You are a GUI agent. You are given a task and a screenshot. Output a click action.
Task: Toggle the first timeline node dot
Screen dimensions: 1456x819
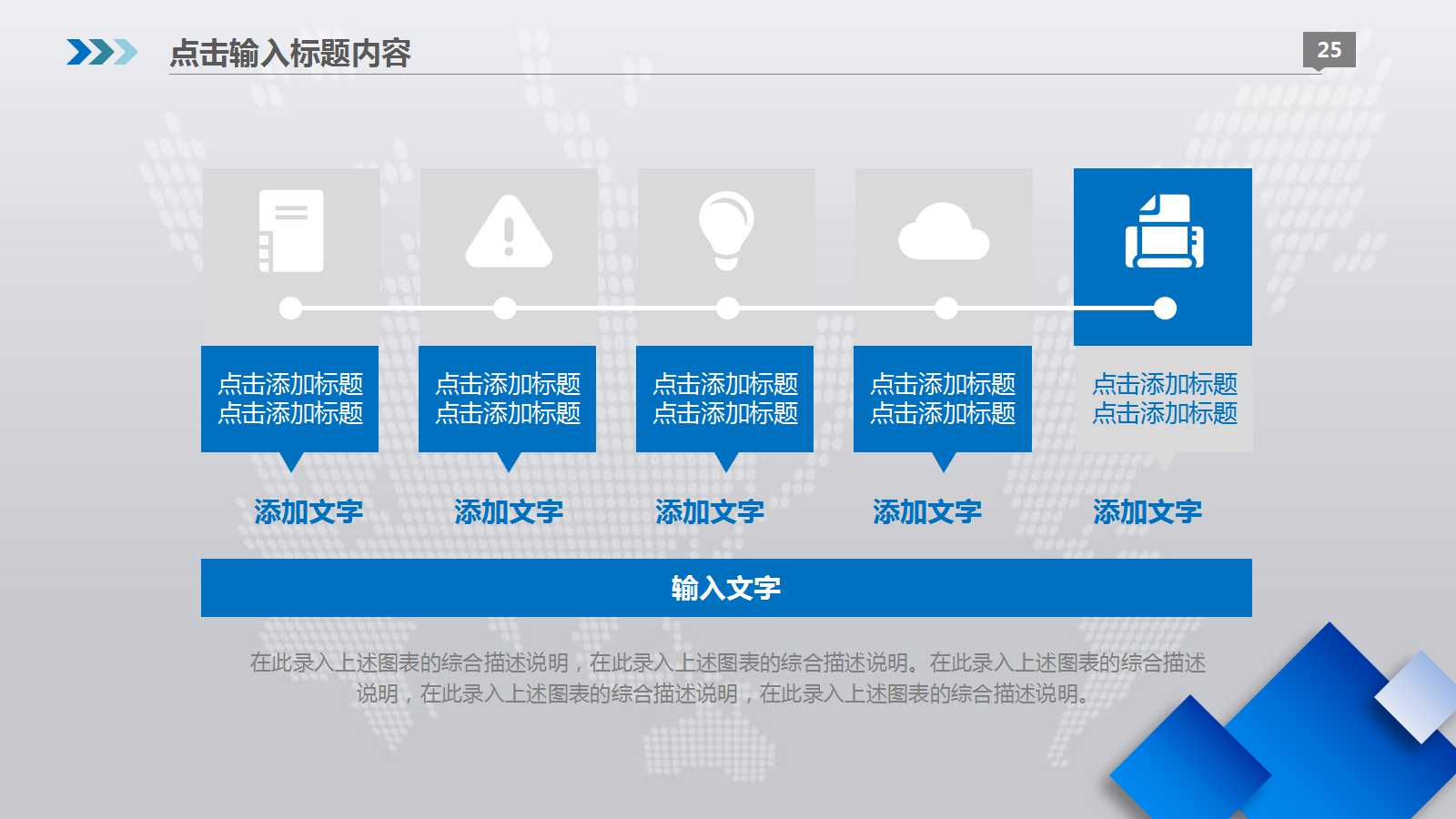(291, 308)
